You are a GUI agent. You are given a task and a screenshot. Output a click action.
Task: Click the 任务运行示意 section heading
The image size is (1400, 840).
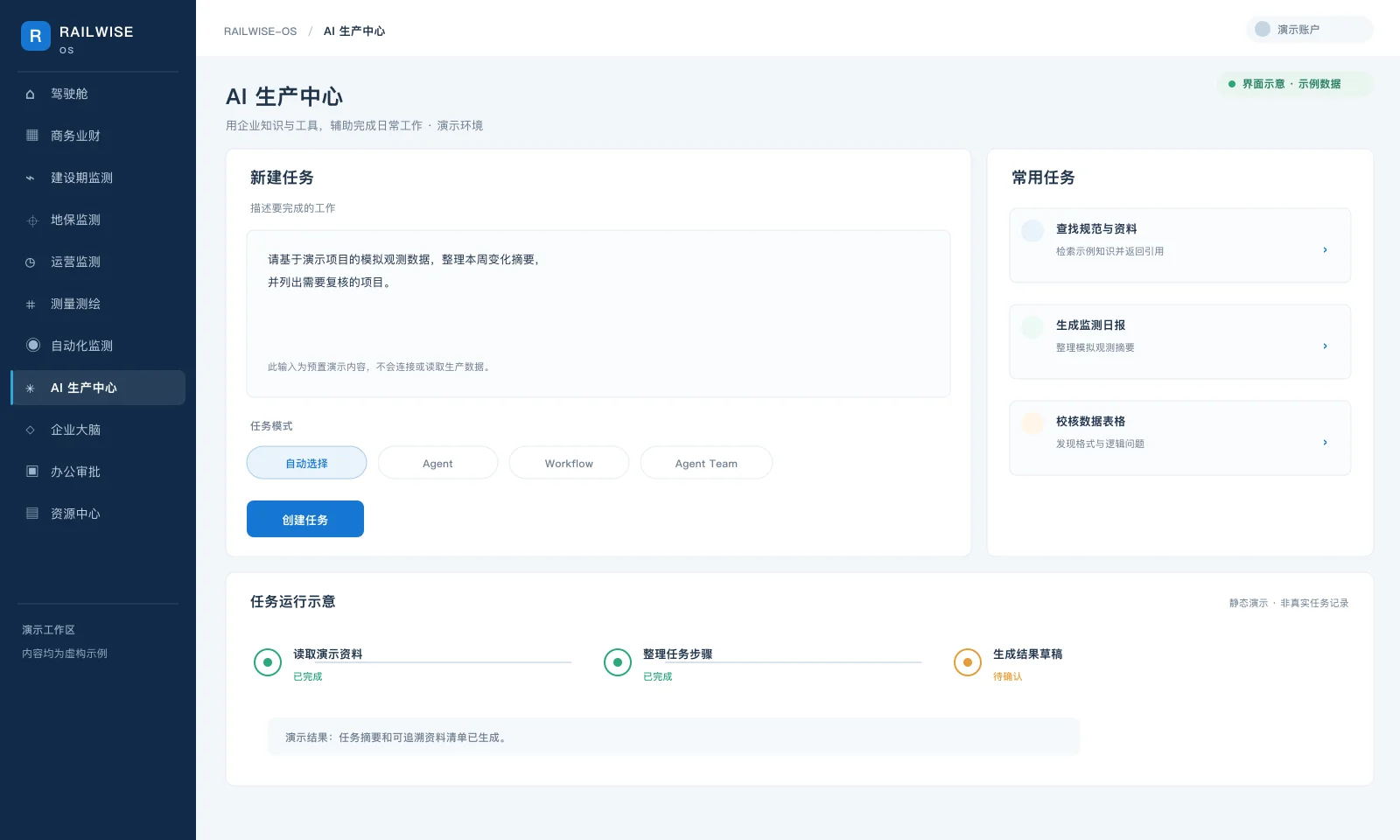click(x=293, y=601)
